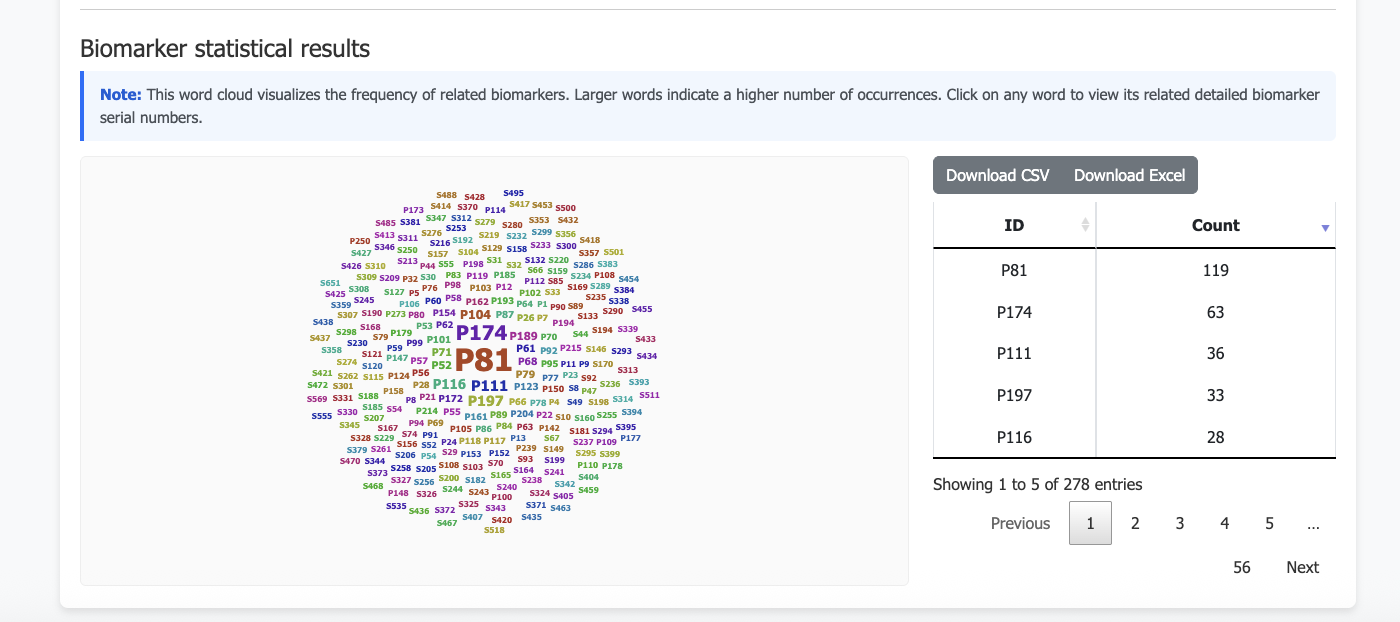Click the P104 word in cloud
The width and height of the screenshot is (1400, 622).
(475, 315)
